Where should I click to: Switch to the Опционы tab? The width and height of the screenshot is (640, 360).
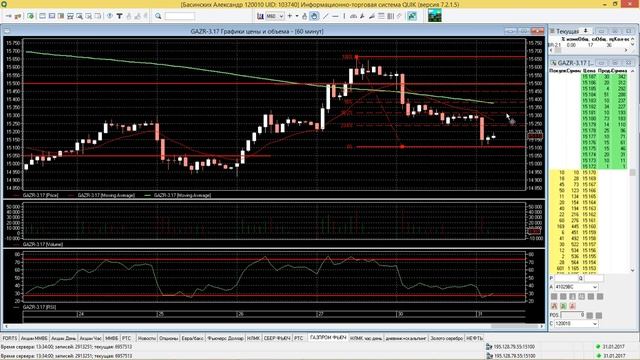tap(169, 338)
